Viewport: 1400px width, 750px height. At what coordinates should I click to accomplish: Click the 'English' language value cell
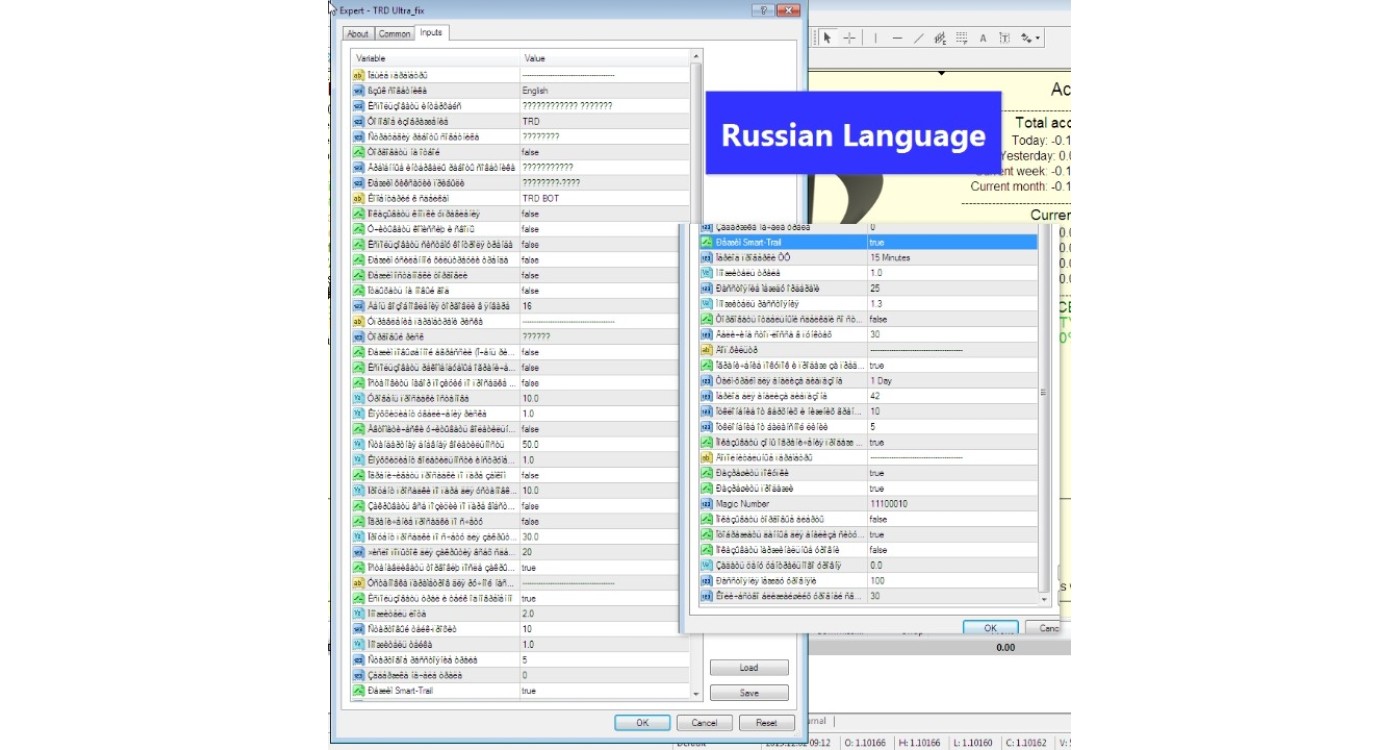click(604, 90)
